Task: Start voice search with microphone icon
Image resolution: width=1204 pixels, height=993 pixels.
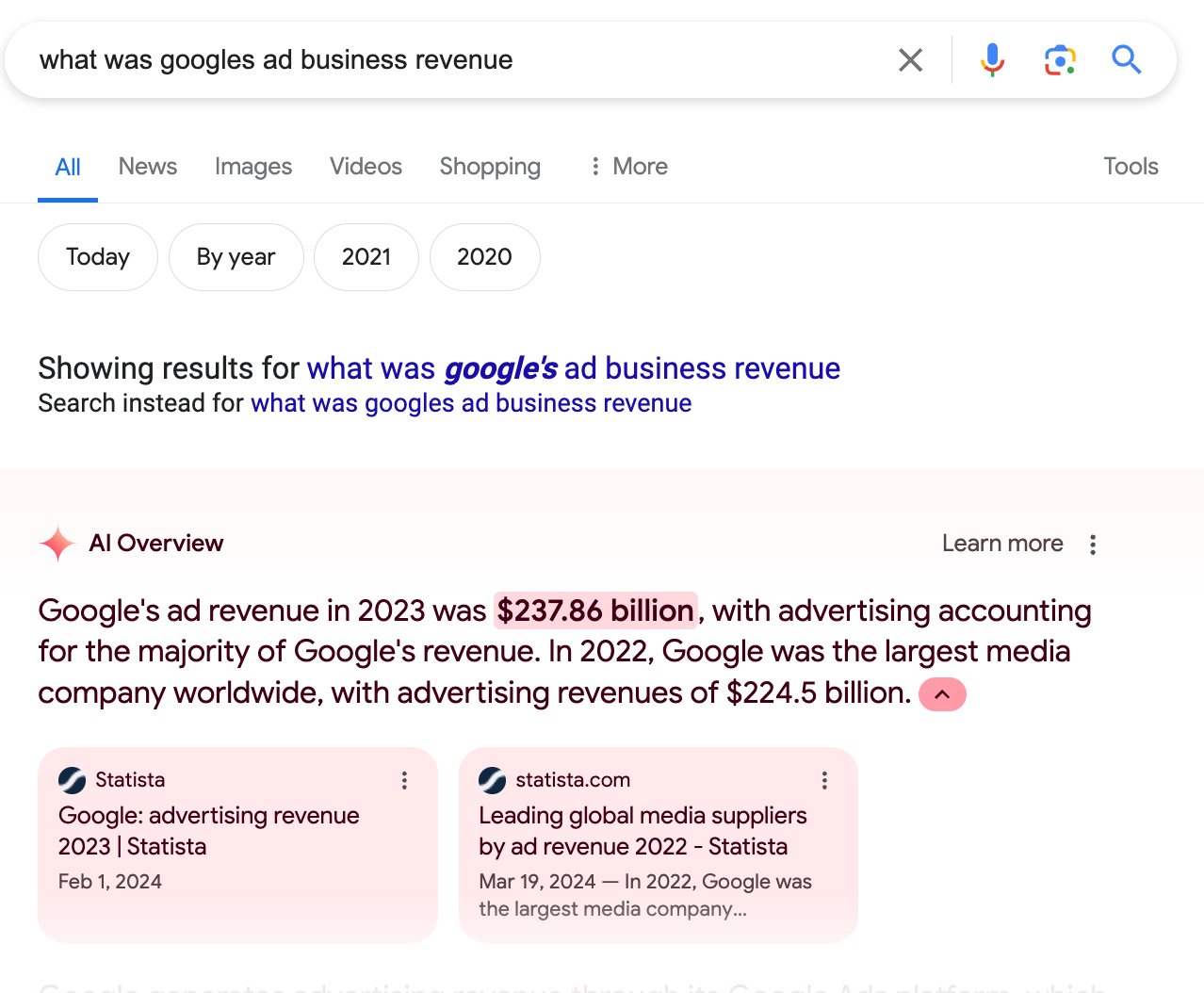Action: click(992, 60)
